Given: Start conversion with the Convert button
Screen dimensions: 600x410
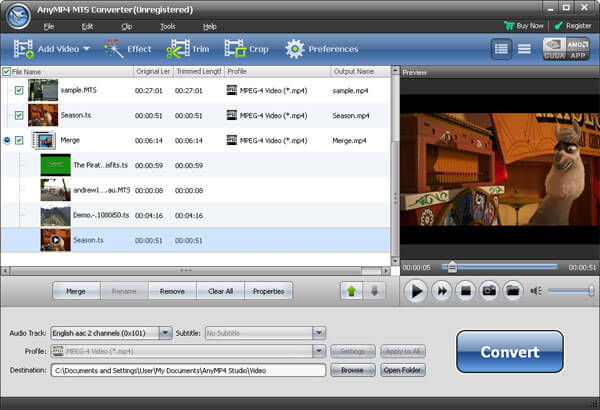Looking at the screenshot, I should click(x=510, y=352).
